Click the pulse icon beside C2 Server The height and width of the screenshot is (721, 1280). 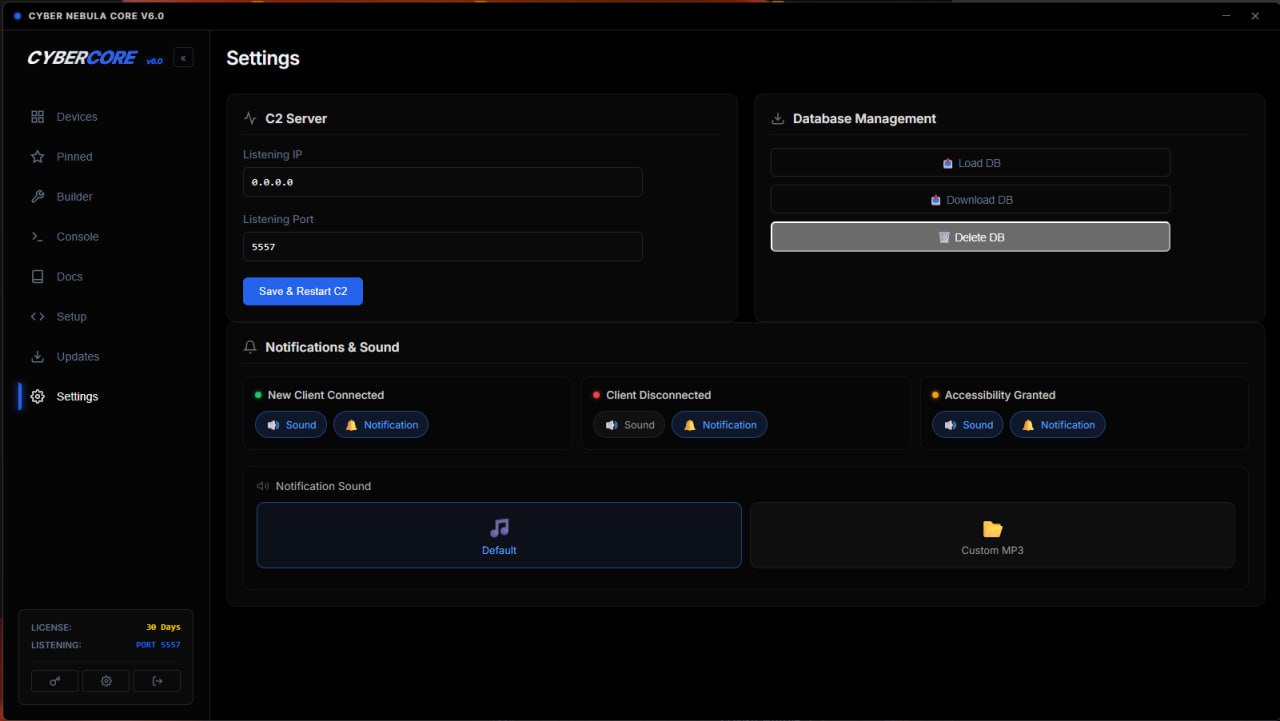(x=250, y=118)
